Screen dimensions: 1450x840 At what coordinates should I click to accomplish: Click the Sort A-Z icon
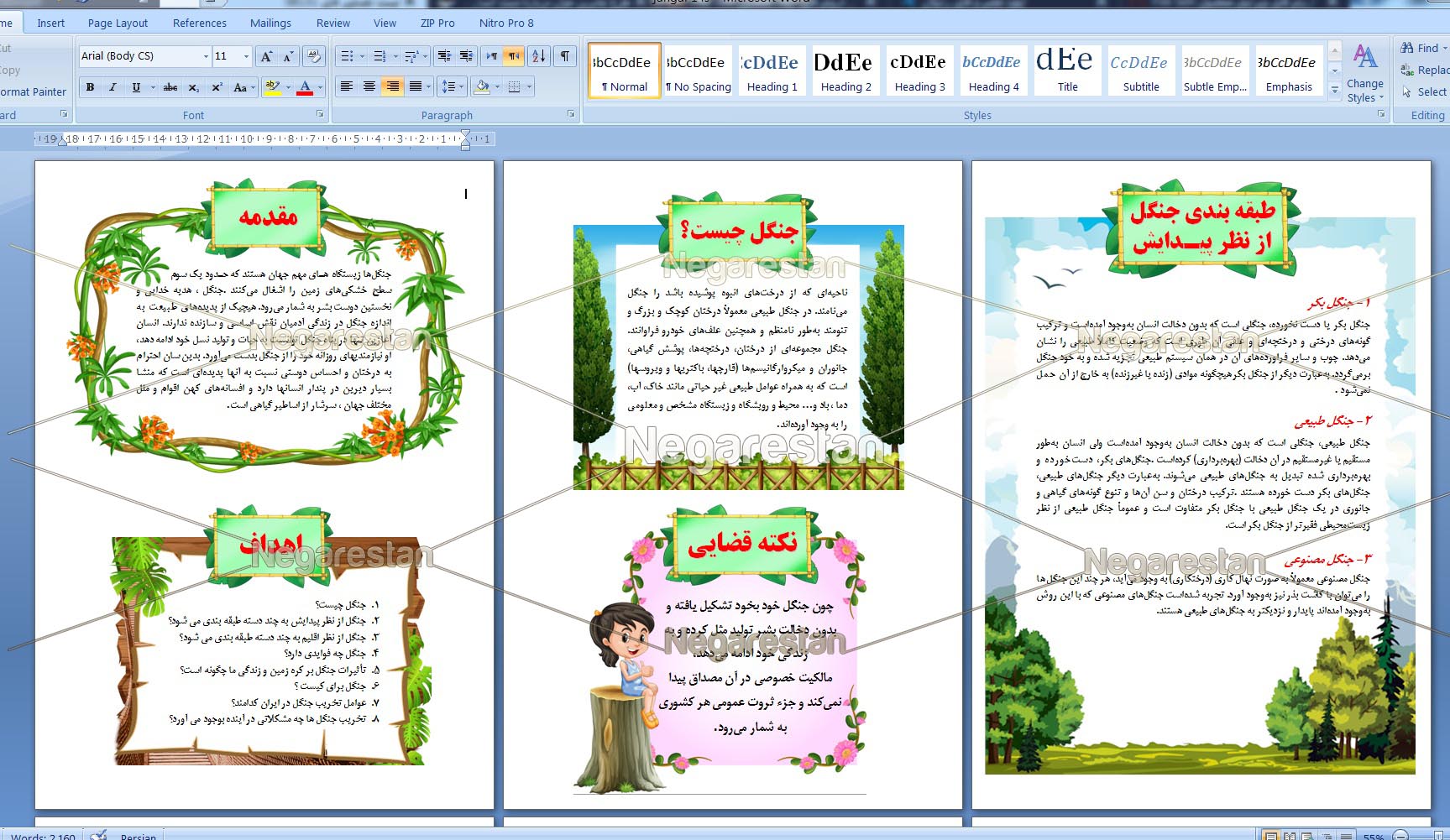coord(539,56)
